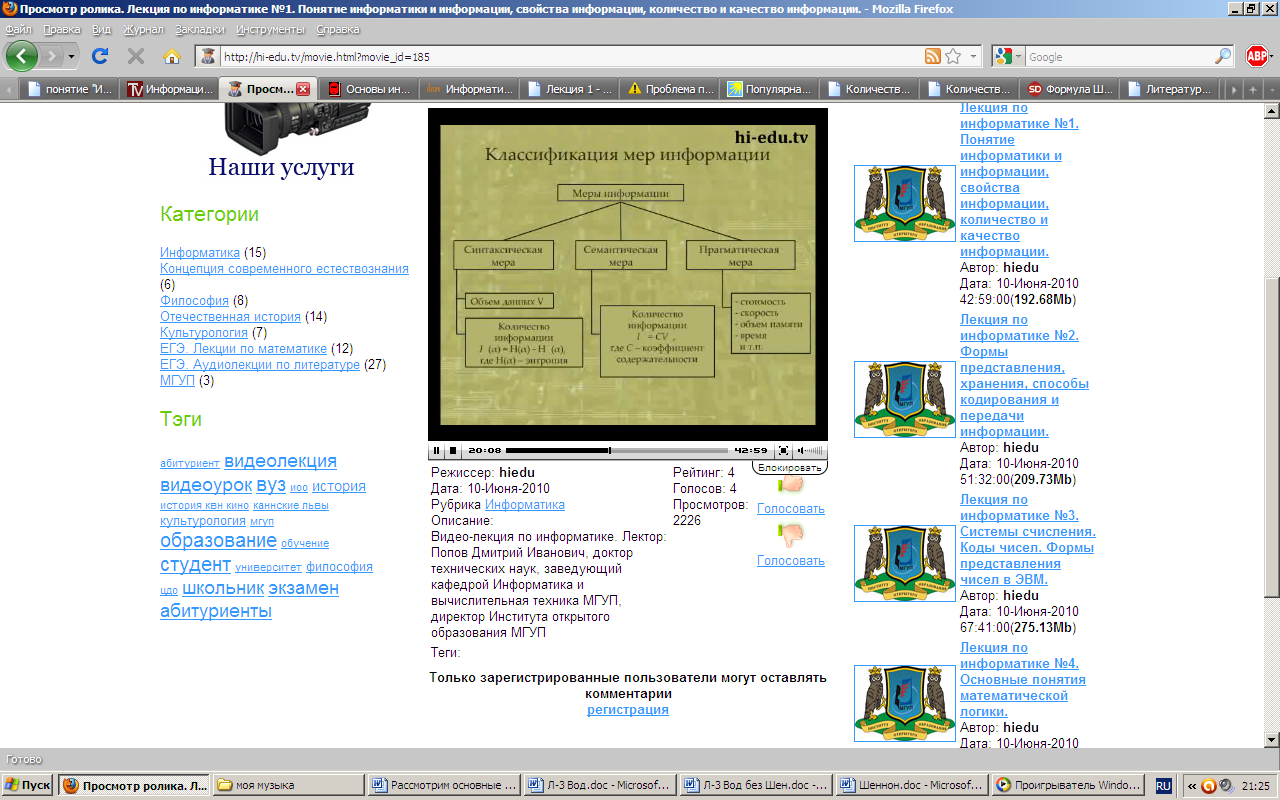Viewport: 1280px width, 800px height.
Task: Open the Информатика link in Рубрика
Action: 525,505
